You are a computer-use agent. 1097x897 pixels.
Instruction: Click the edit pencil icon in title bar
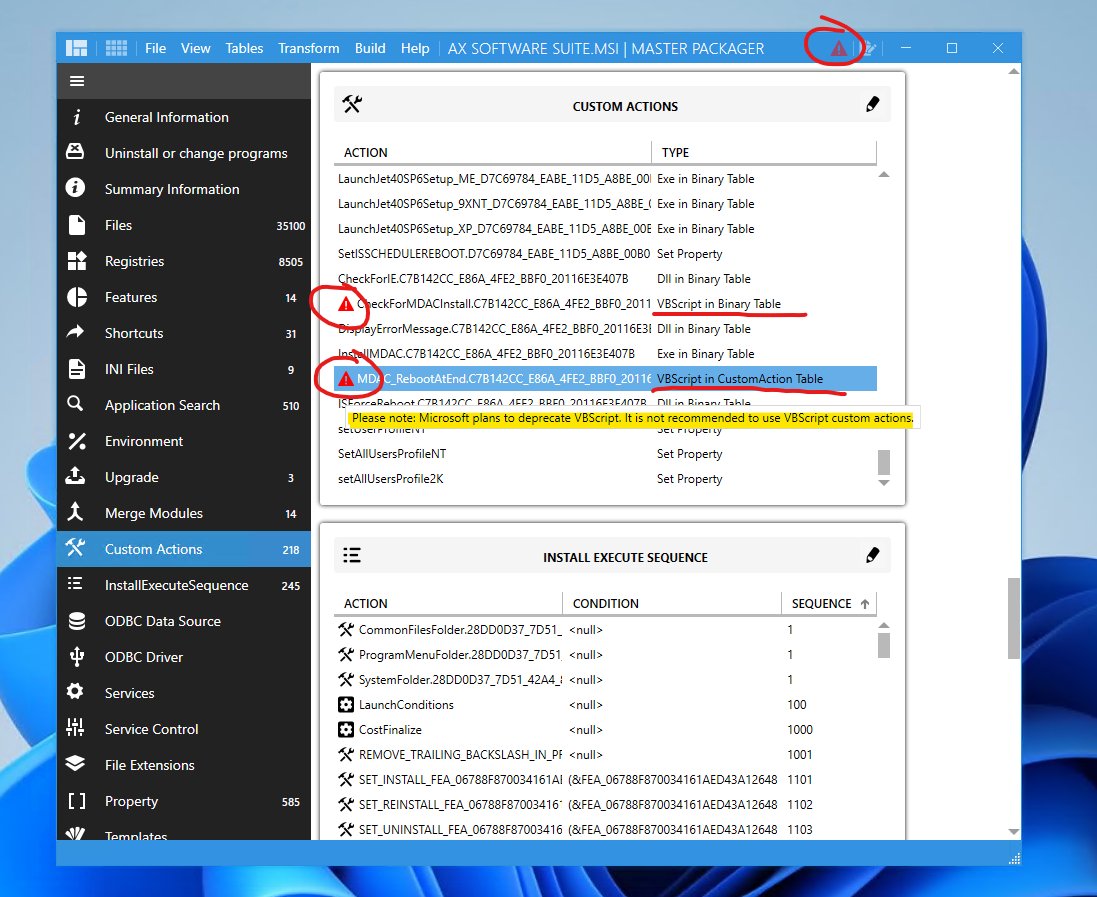pos(868,48)
